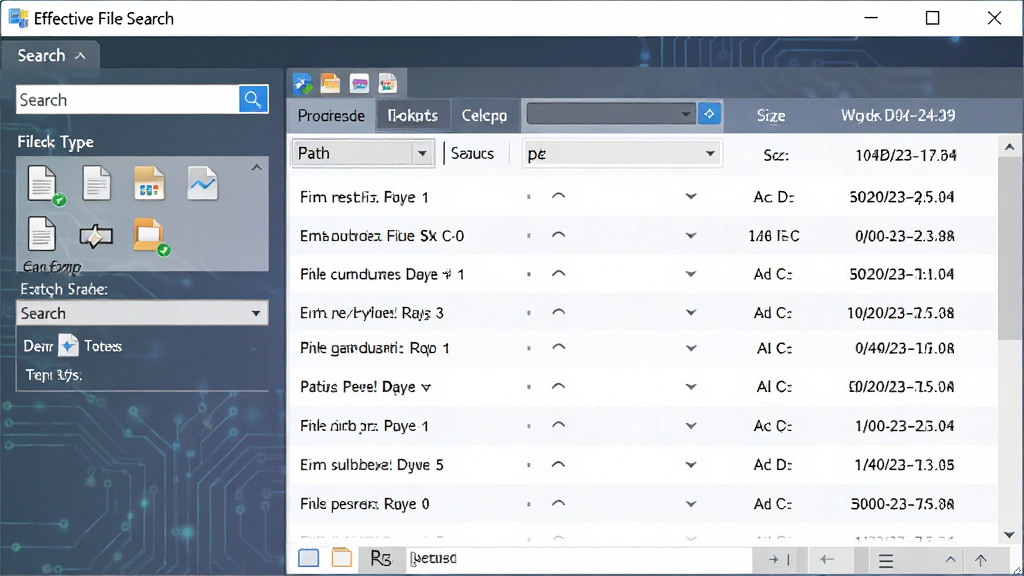Expand dropdown on Fim restfis. Foye 1 row
Viewport: 1024px width, 576px height.
pyautogui.click(x=690, y=197)
